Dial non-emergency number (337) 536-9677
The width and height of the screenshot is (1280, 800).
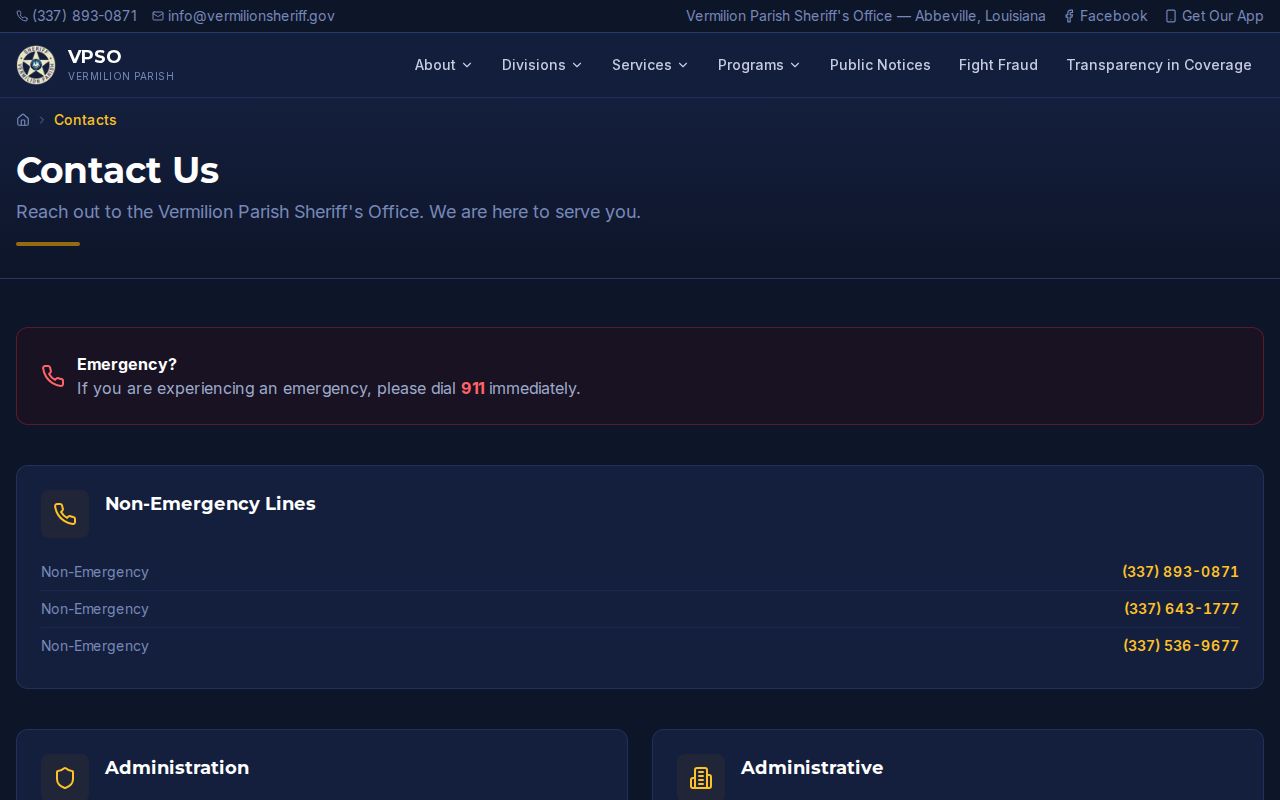[1181, 646]
